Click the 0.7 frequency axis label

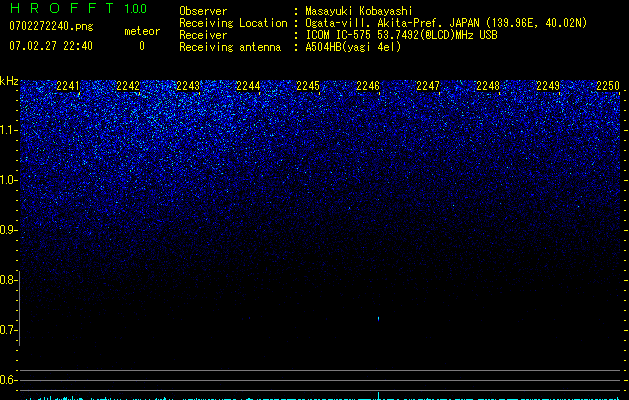(8, 330)
